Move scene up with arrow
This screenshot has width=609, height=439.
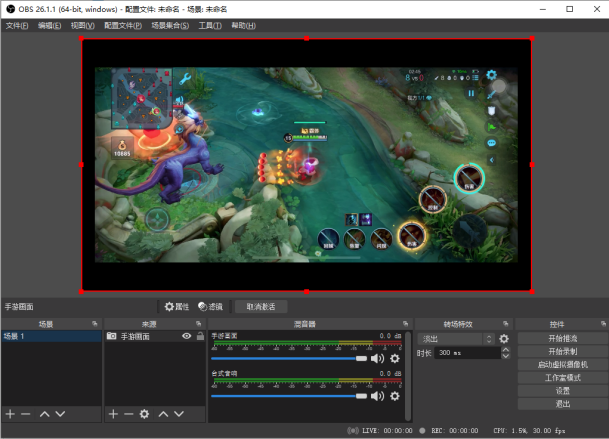coord(45,414)
